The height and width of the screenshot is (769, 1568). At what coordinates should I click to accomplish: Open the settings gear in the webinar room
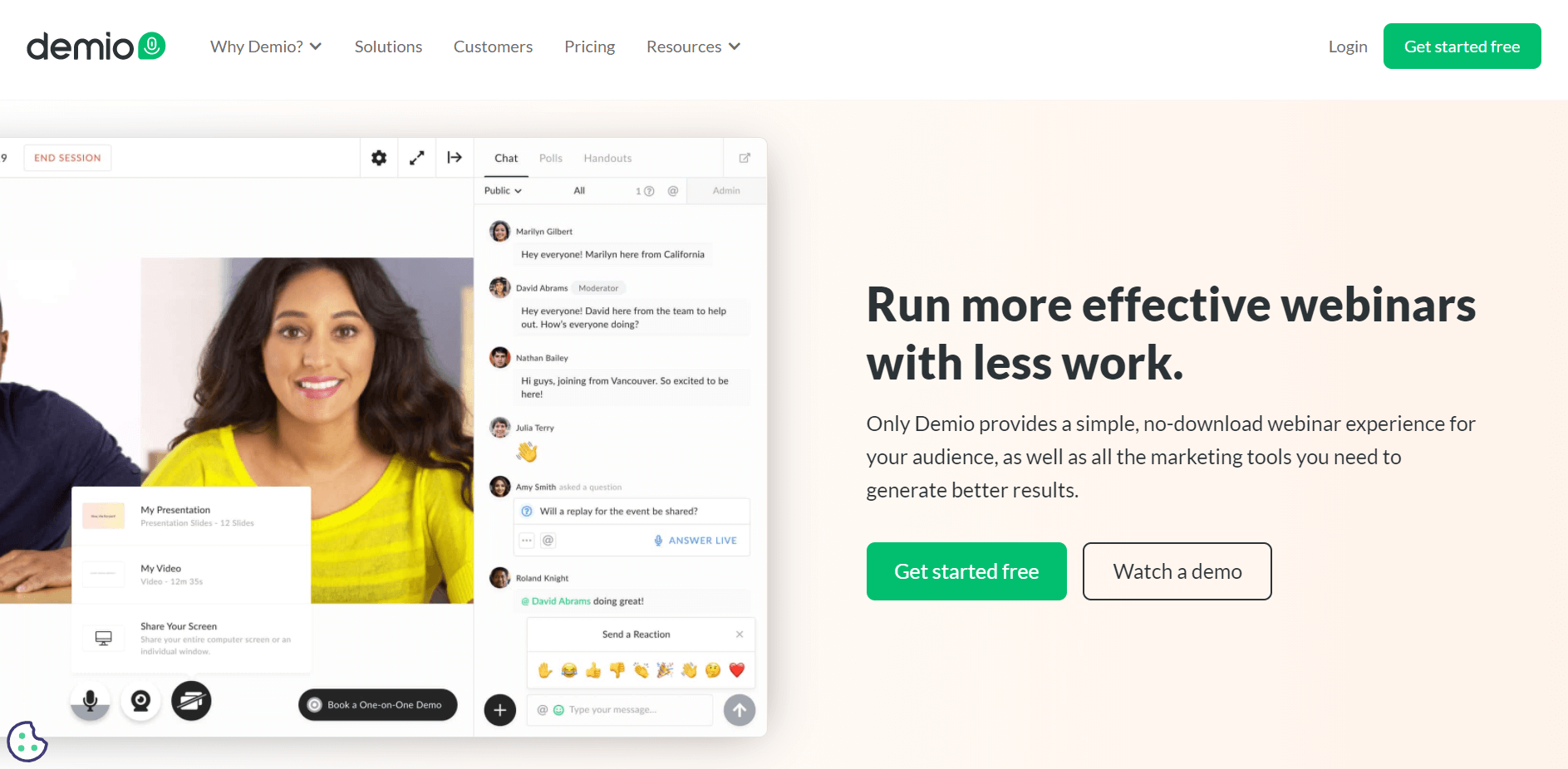(379, 158)
